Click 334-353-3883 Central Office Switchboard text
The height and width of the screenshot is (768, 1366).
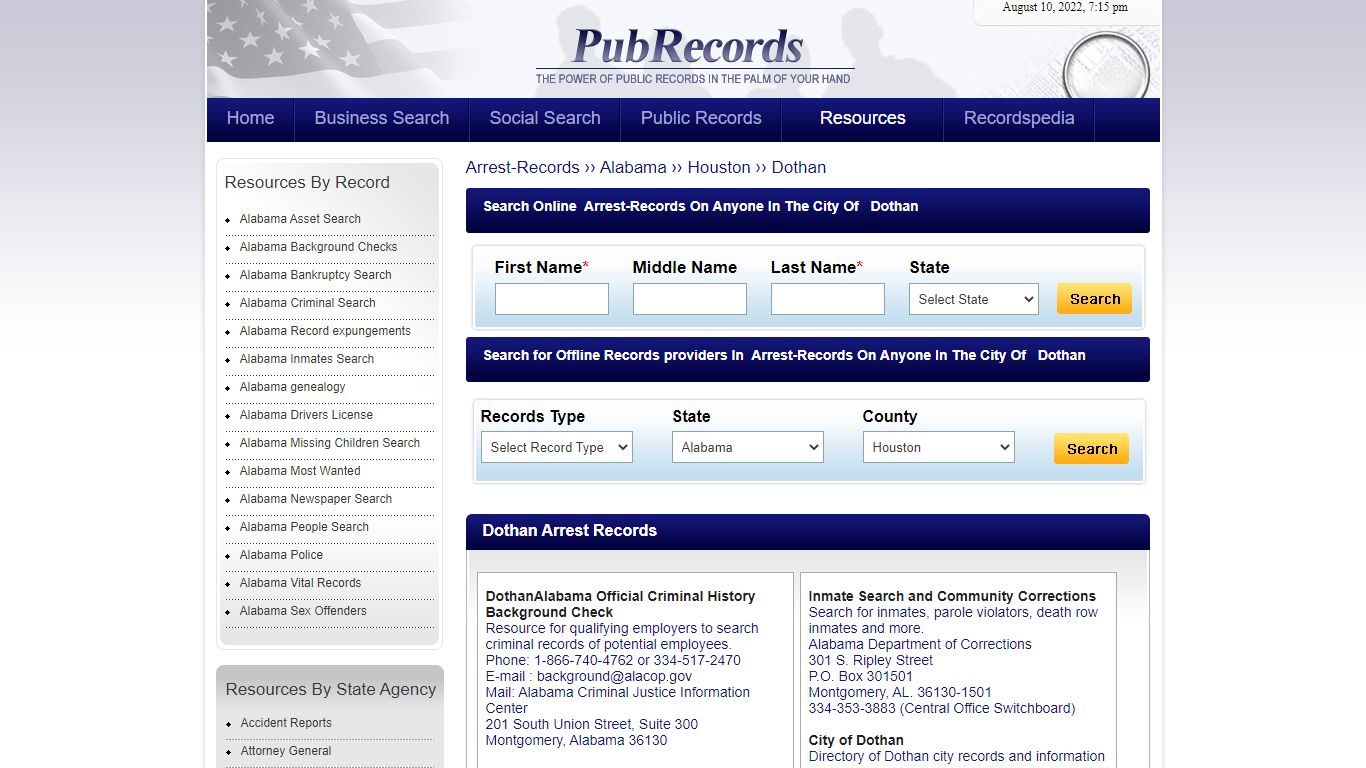(x=942, y=708)
